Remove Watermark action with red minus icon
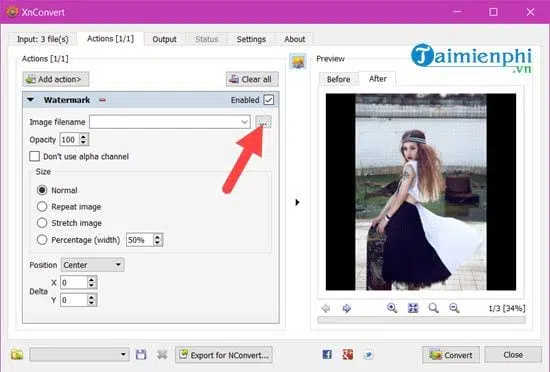 tap(102, 100)
